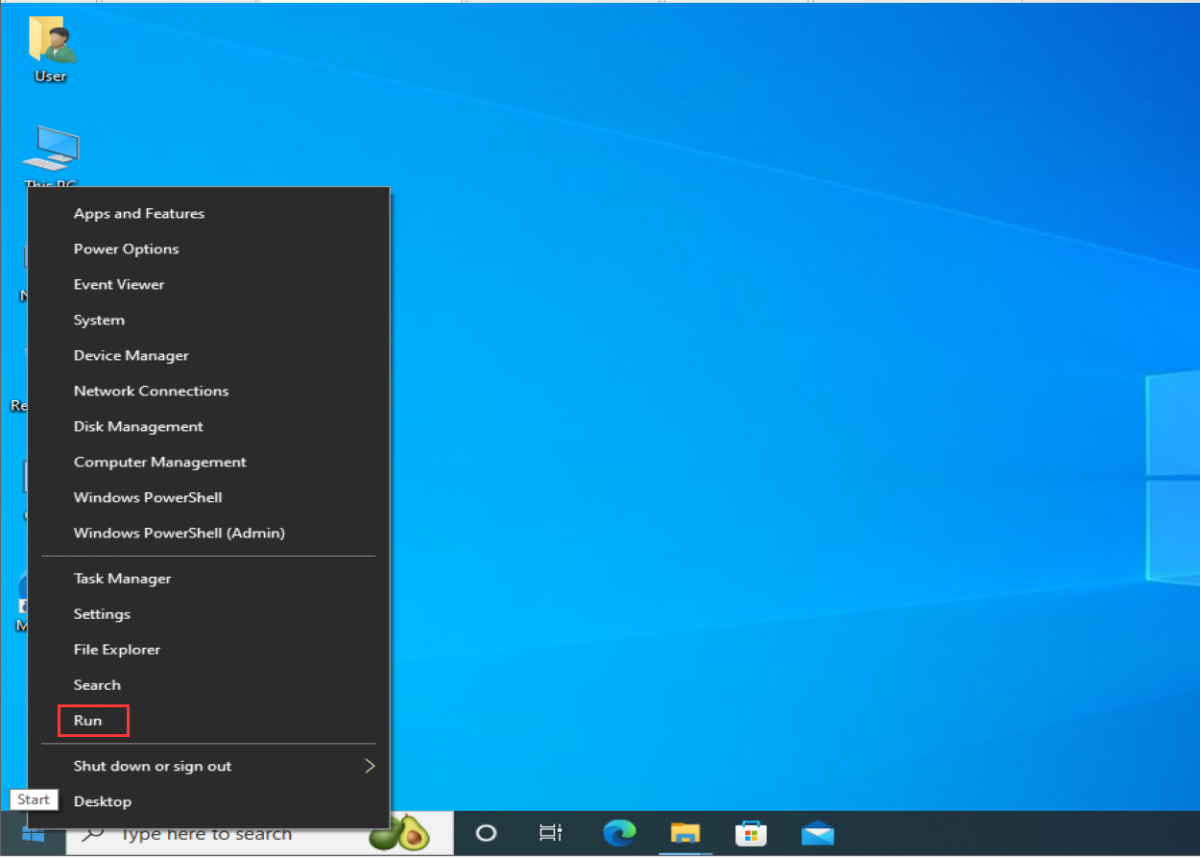Click the Windows Start button

point(33,833)
